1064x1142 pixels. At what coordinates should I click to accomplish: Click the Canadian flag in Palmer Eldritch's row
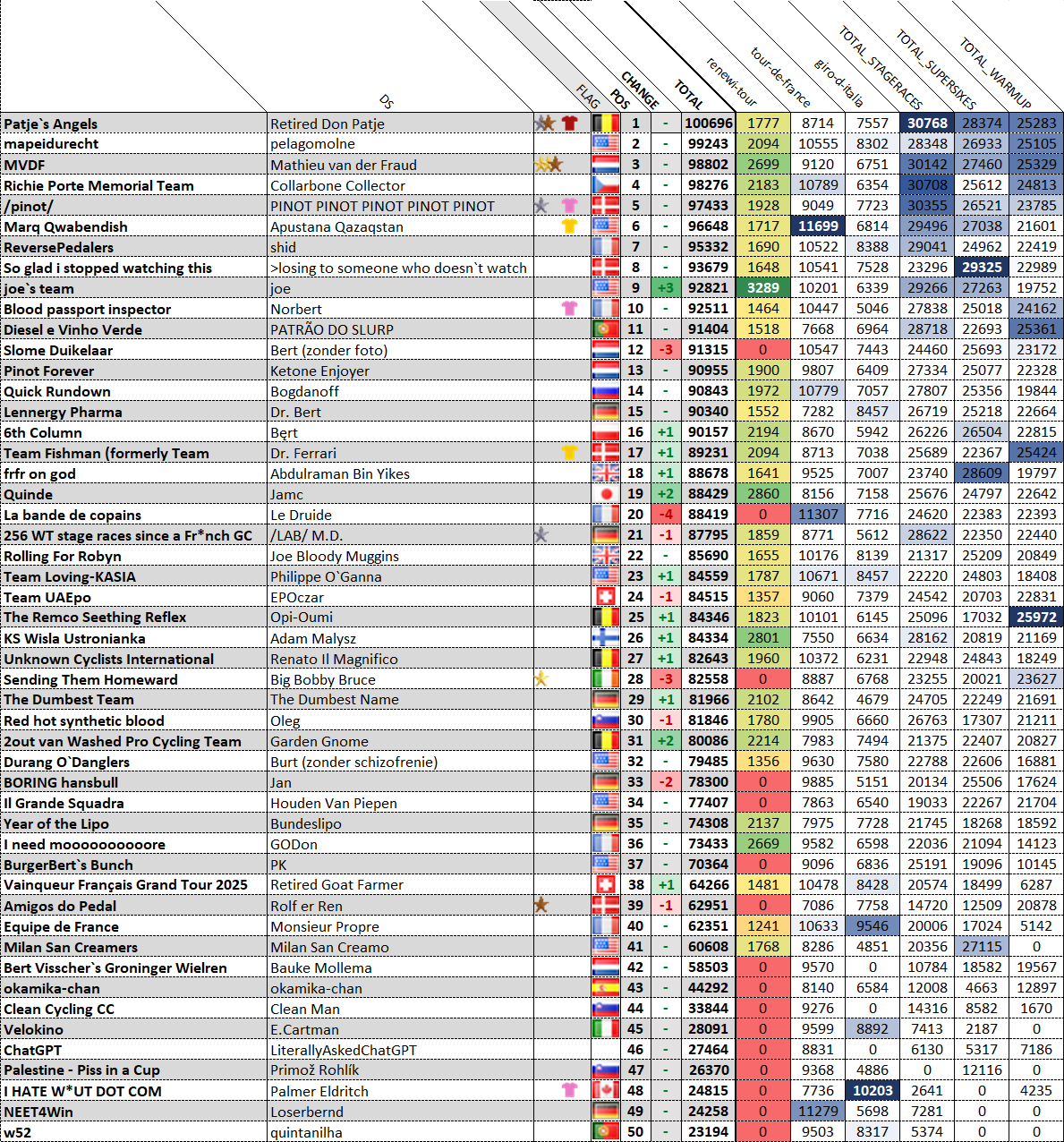click(x=606, y=1091)
